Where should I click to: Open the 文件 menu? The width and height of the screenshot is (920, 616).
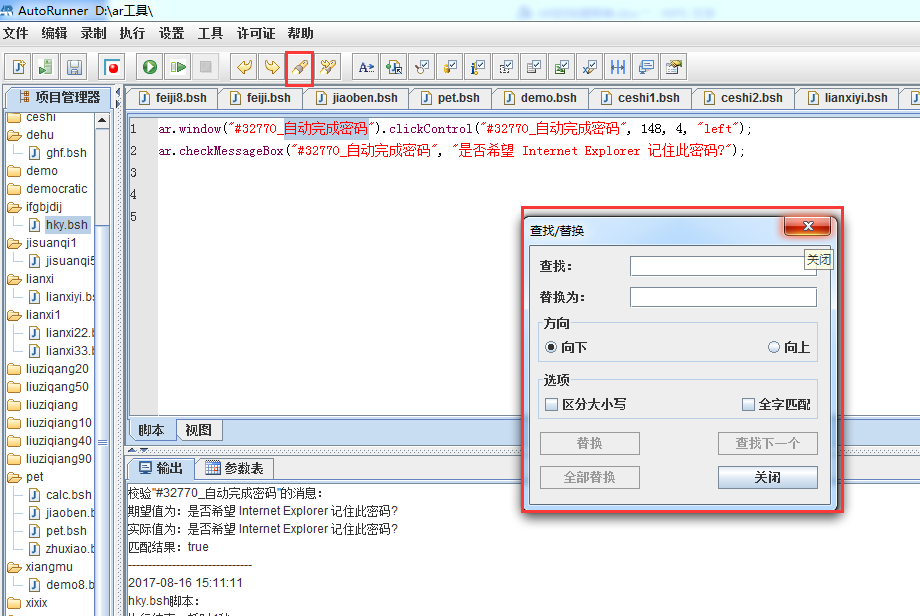(x=15, y=33)
